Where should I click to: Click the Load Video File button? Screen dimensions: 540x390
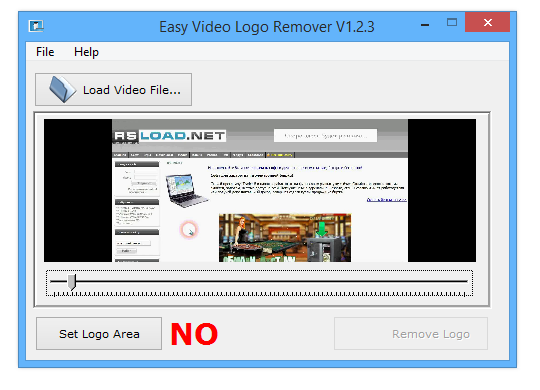pyautogui.click(x=113, y=90)
